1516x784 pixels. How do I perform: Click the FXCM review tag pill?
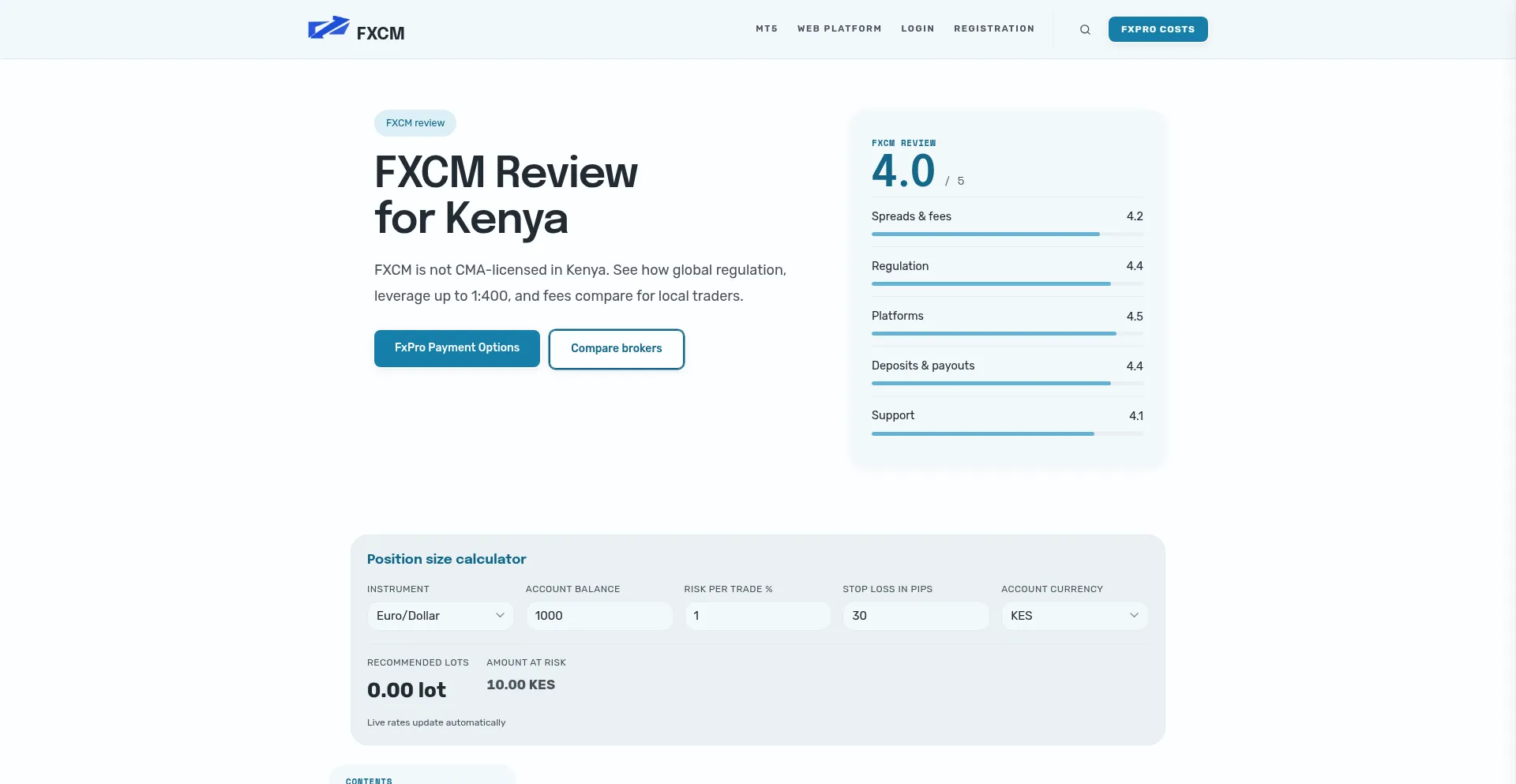[x=415, y=123]
